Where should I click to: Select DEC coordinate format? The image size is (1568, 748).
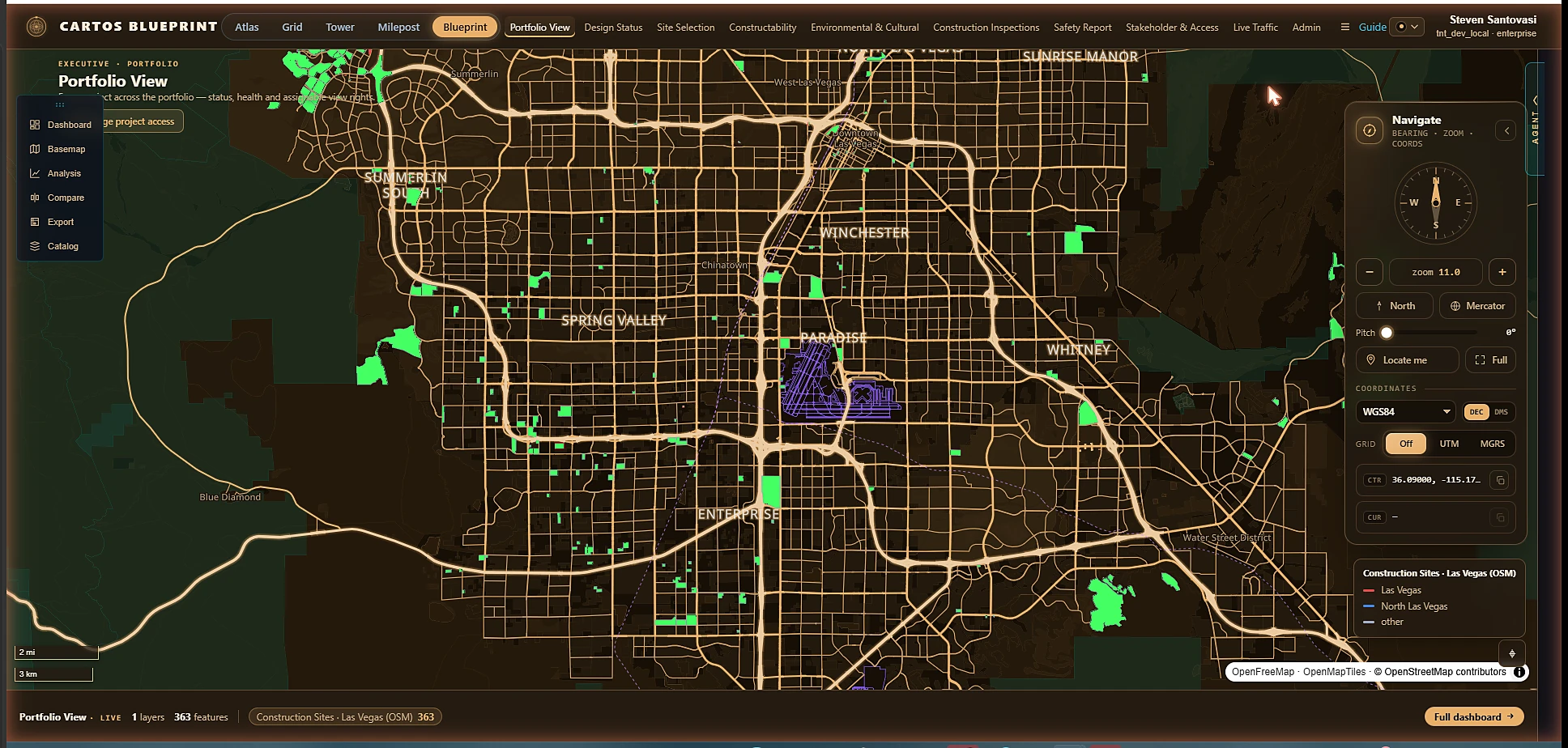[x=1476, y=412]
